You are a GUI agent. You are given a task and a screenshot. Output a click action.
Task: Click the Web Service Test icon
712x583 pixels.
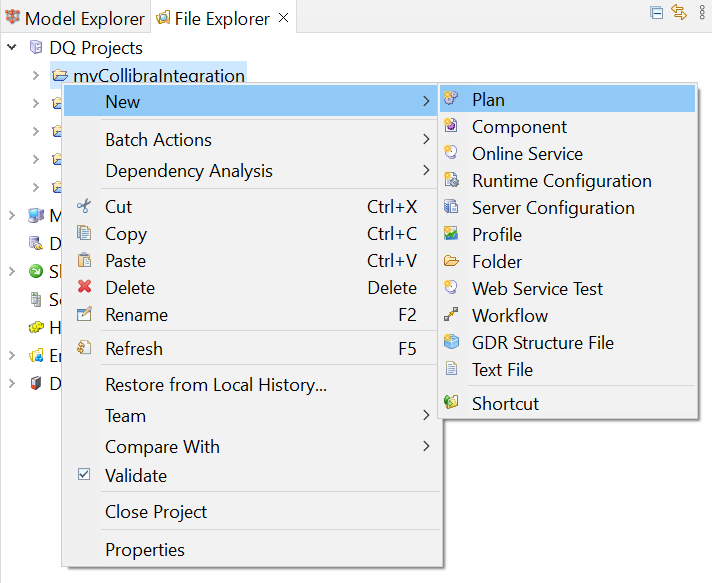point(452,289)
